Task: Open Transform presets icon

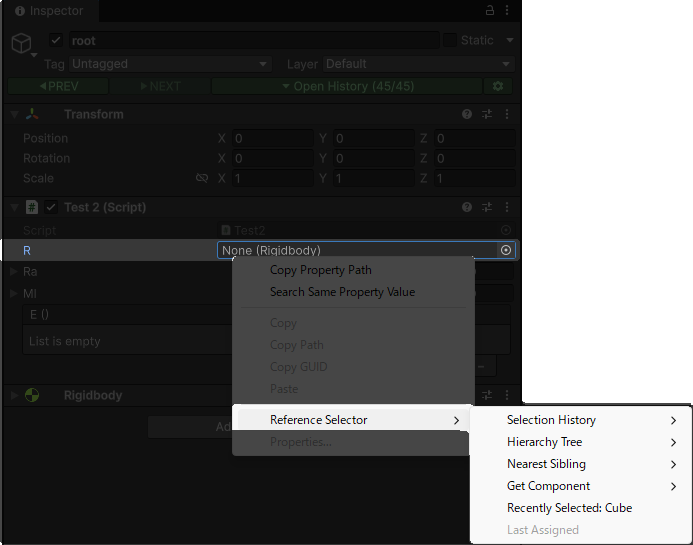Action: pos(487,115)
